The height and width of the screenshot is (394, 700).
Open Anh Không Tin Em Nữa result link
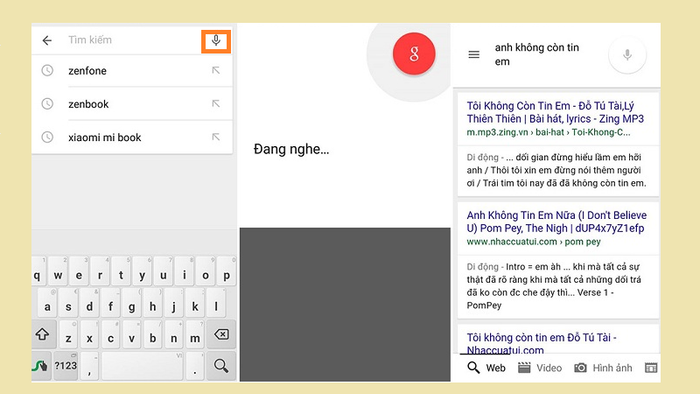tap(557, 221)
